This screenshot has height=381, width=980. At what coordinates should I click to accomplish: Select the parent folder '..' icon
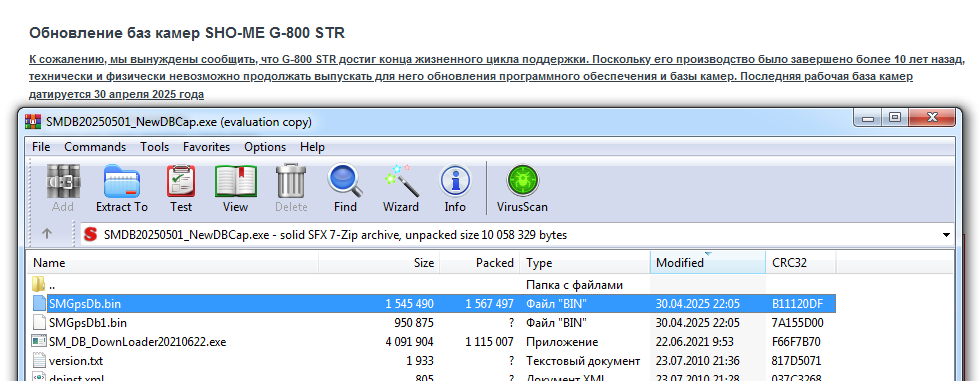[x=39, y=284]
